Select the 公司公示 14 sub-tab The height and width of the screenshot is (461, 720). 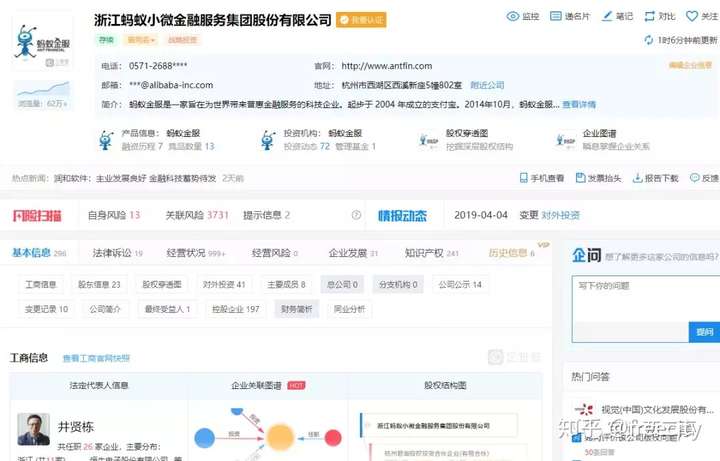460,285
